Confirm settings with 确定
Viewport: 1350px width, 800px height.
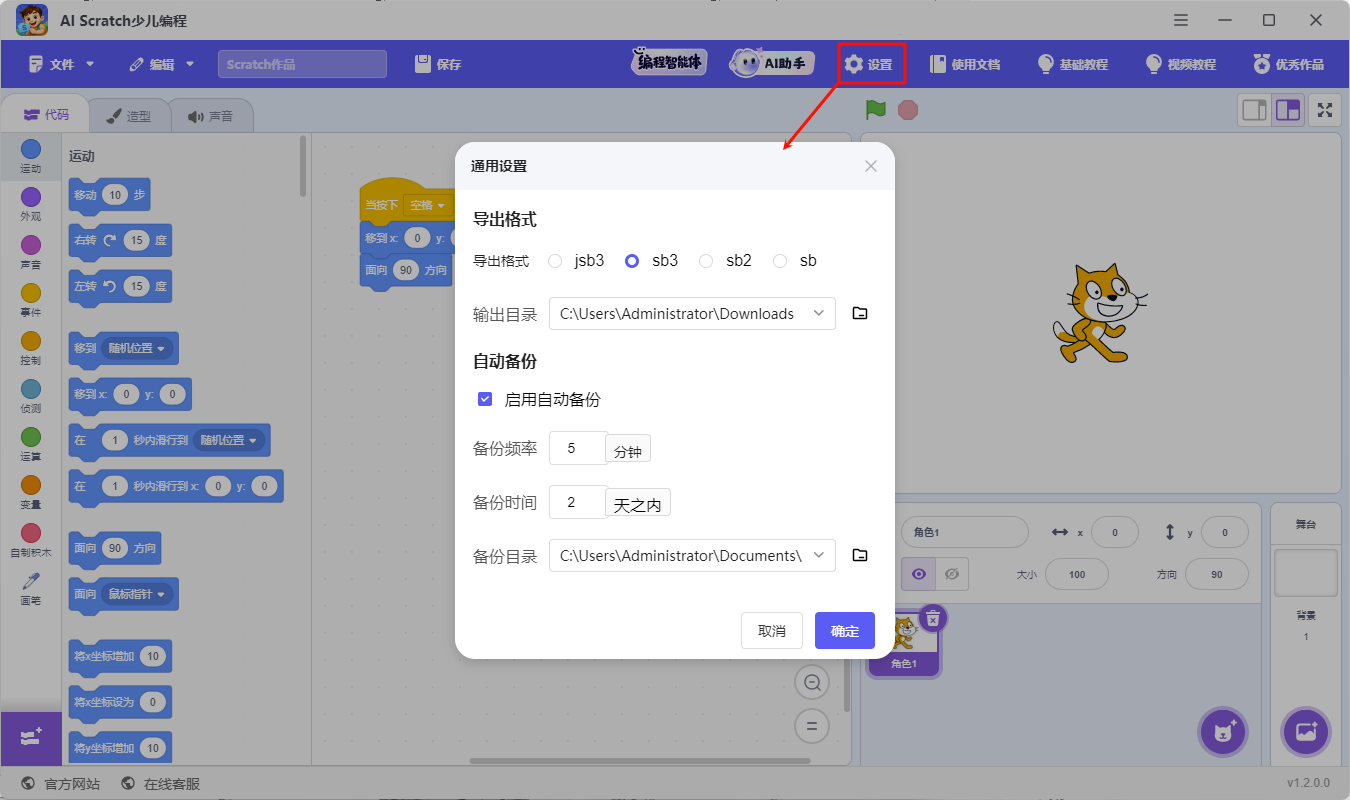[x=845, y=630]
